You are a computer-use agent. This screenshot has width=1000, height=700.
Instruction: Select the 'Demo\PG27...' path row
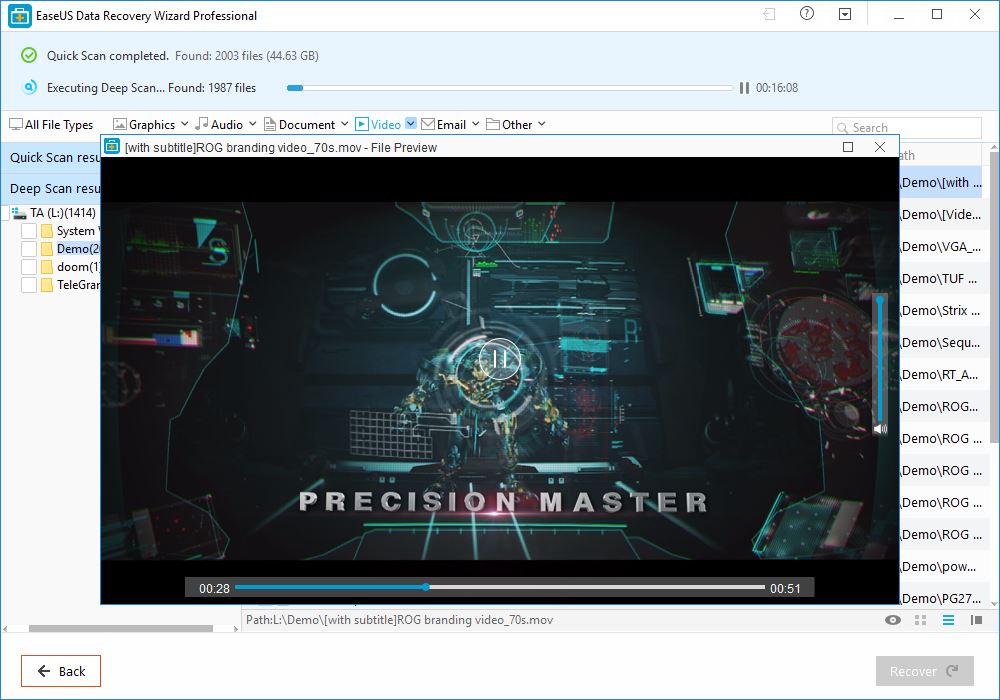click(x=941, y=598)
